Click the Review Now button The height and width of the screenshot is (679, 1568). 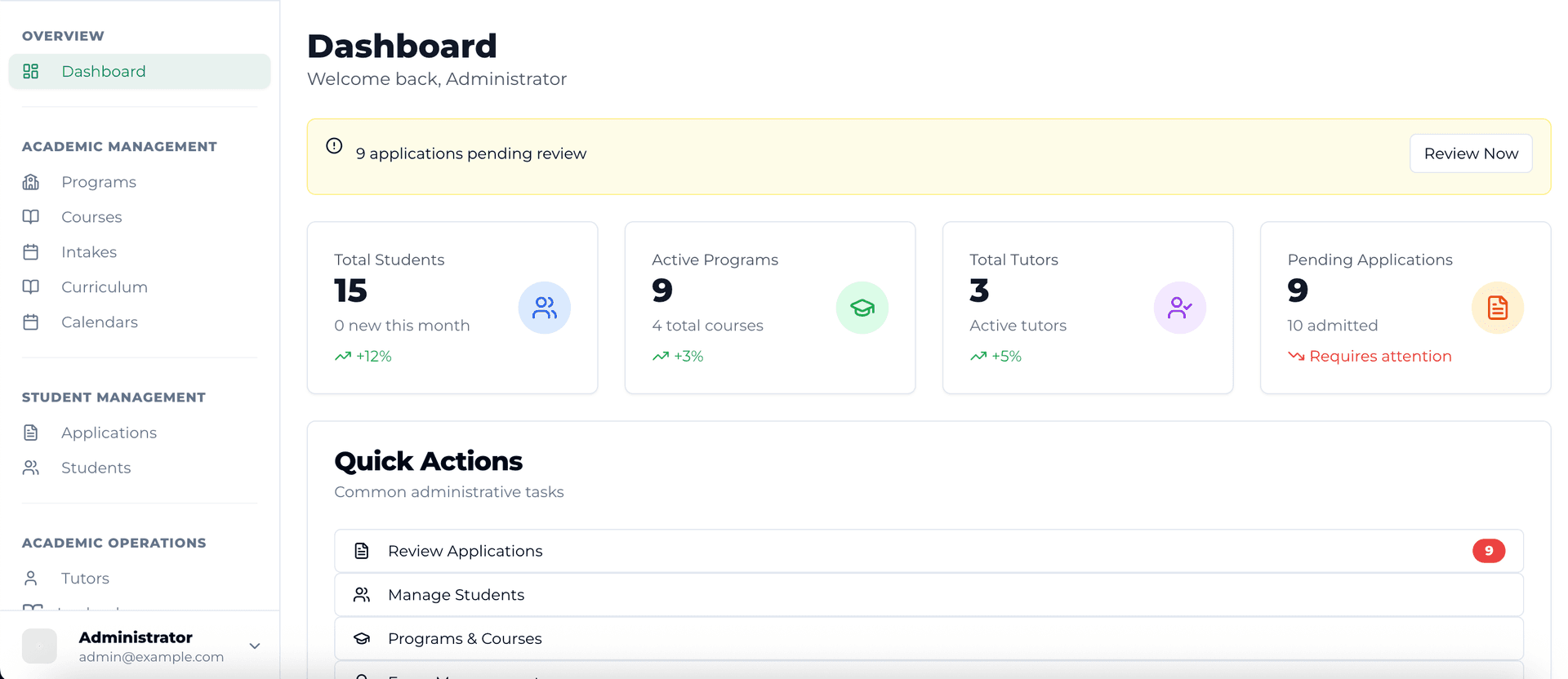tap(1471, 153)
